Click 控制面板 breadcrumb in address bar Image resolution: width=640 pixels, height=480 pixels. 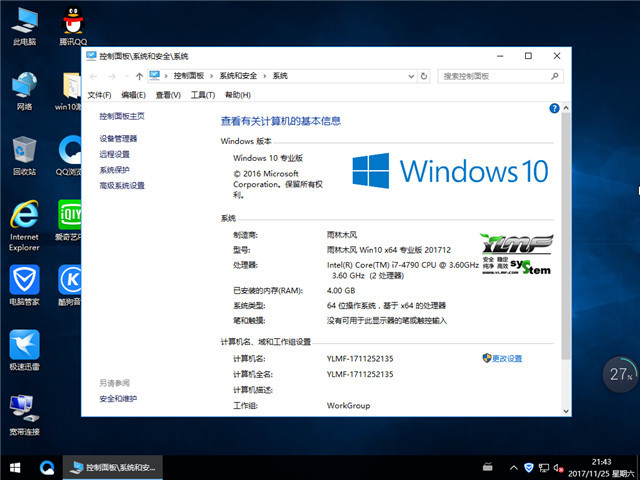(189, 76)
